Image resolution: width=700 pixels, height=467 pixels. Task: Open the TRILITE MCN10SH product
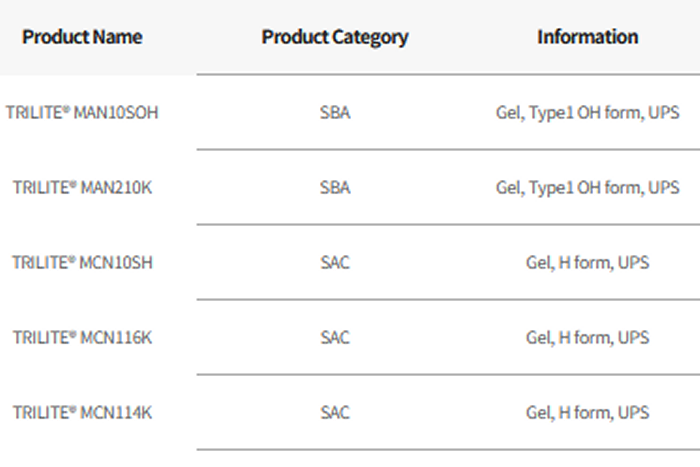click(x=82, y=262)
